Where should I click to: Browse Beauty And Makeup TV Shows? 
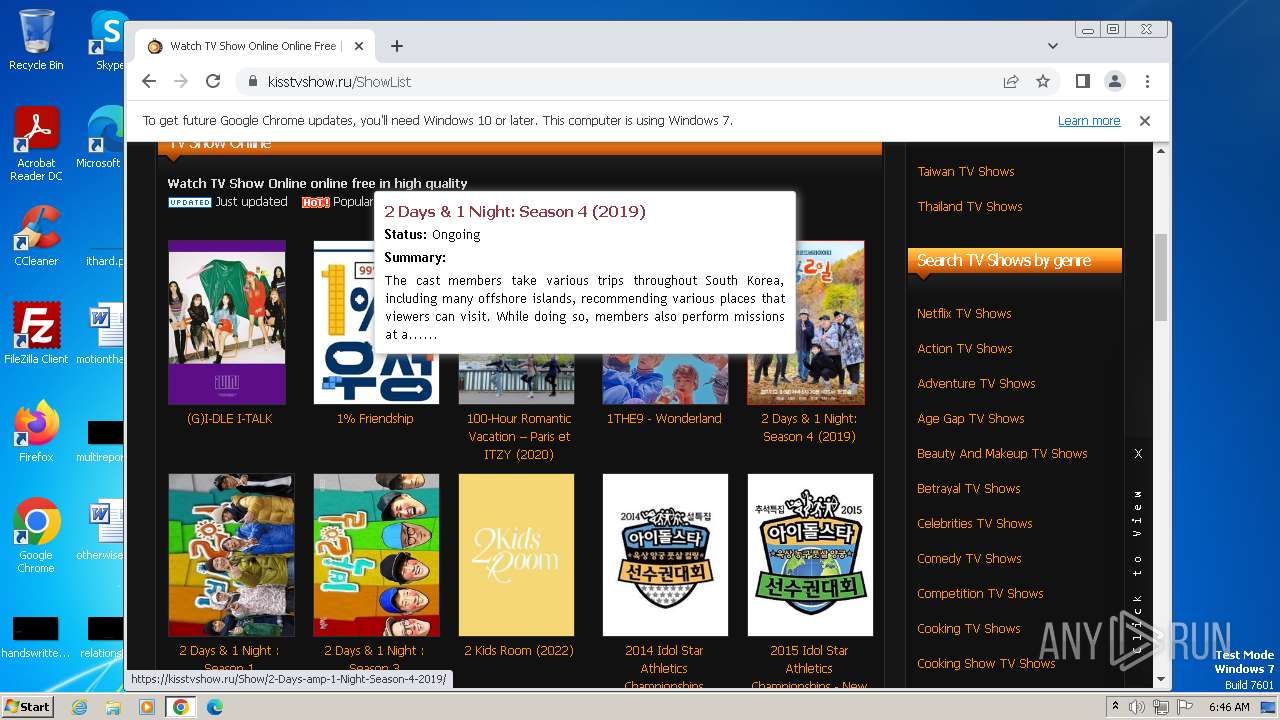[x=1002, y=454]
